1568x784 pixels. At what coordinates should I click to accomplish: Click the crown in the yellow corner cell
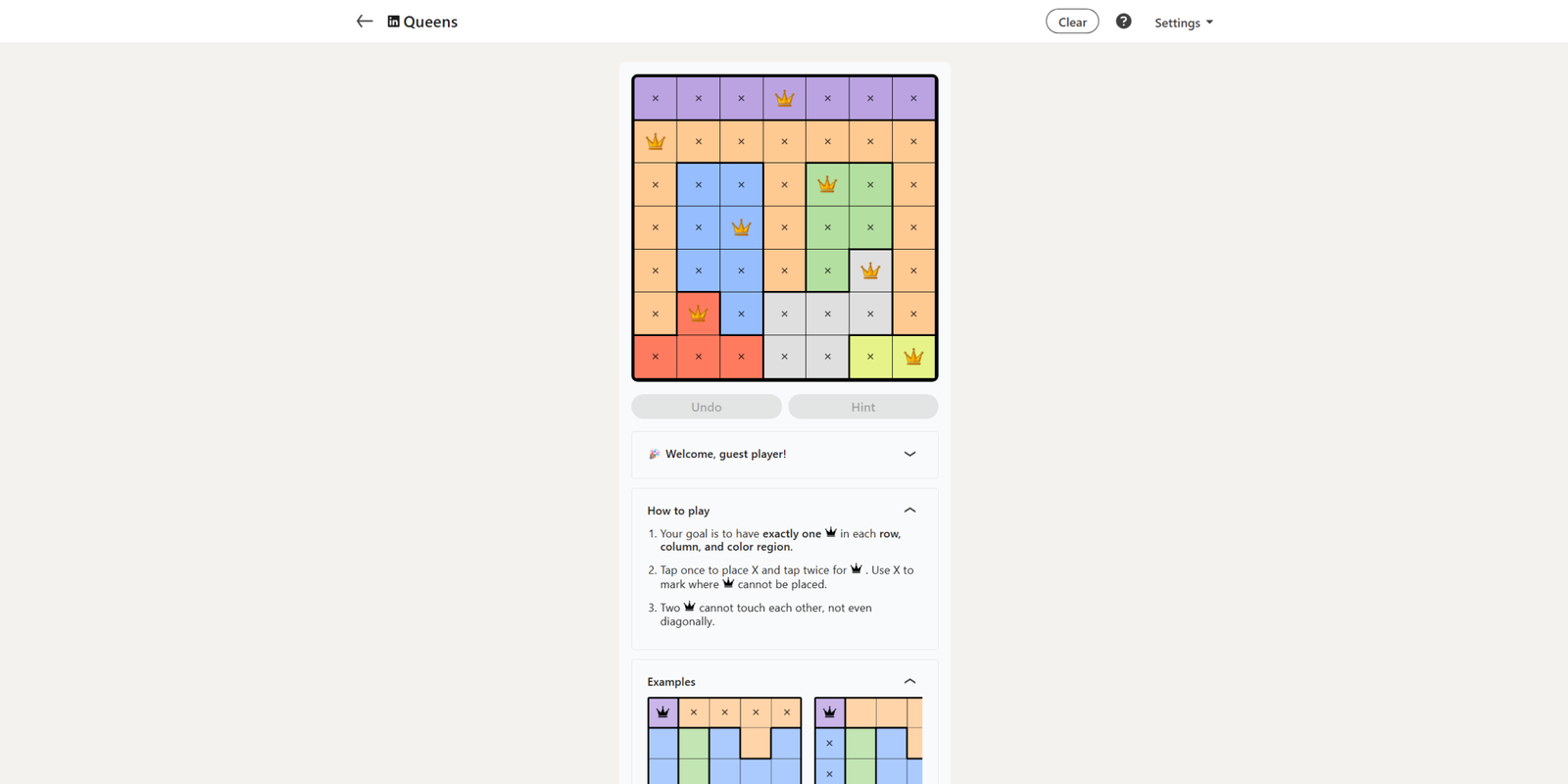click(913, 357)
